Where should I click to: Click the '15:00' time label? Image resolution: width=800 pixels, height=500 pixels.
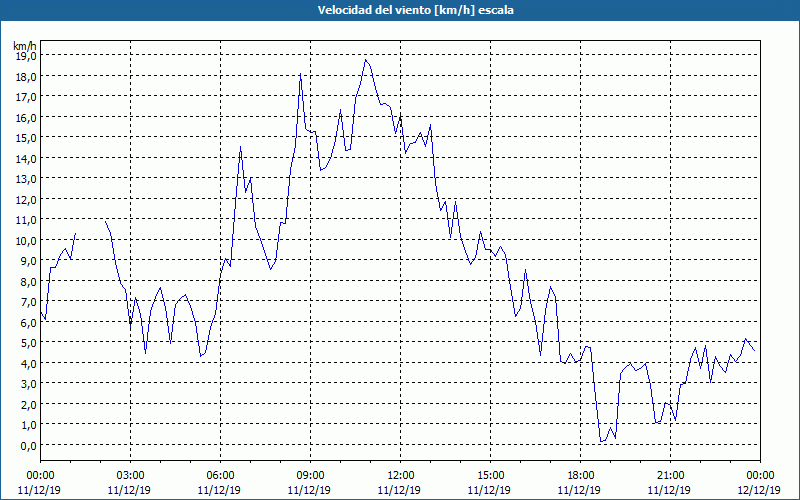(x=490, y=476)
